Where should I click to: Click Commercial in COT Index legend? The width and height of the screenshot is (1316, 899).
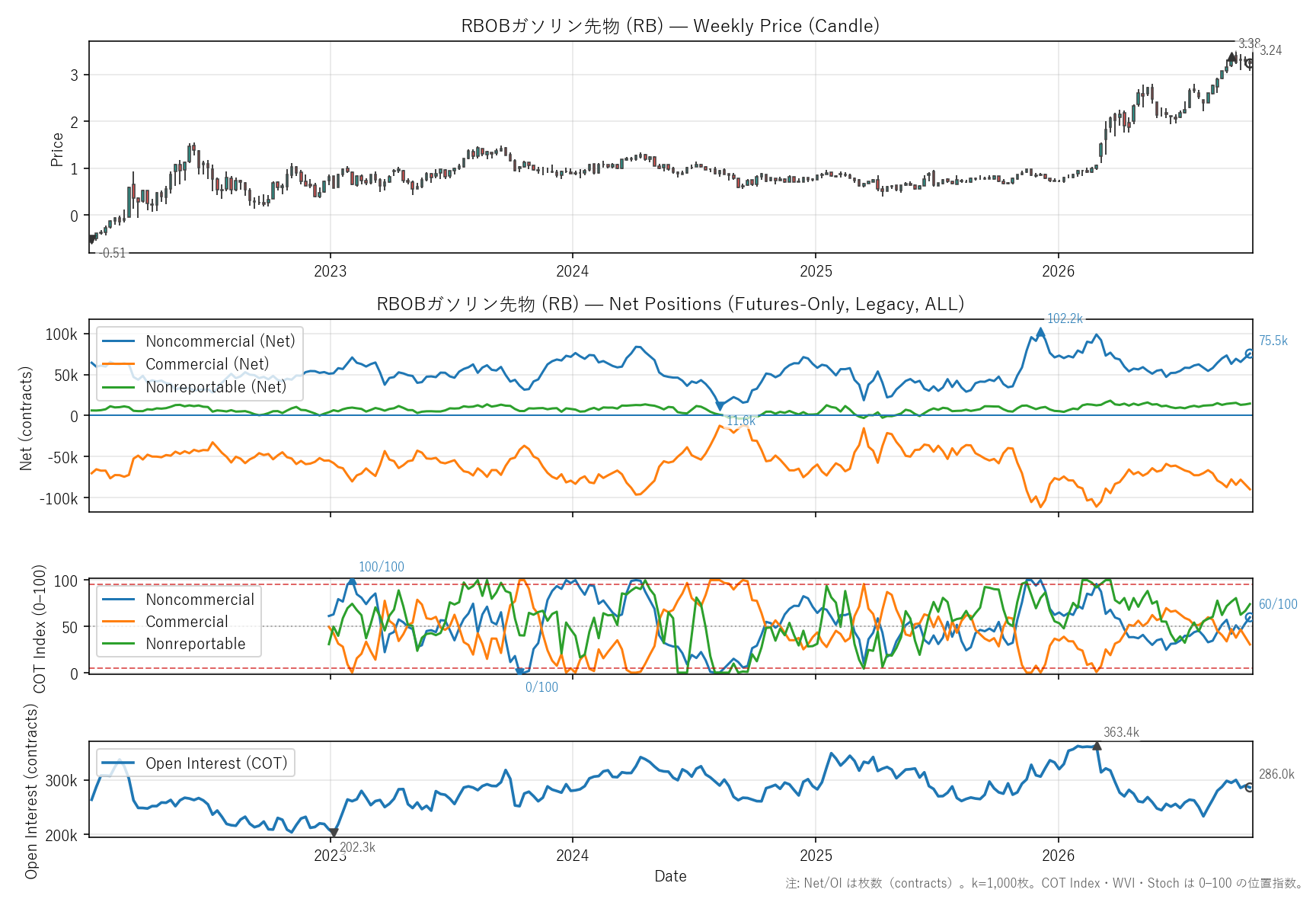[x=165, y=622]
